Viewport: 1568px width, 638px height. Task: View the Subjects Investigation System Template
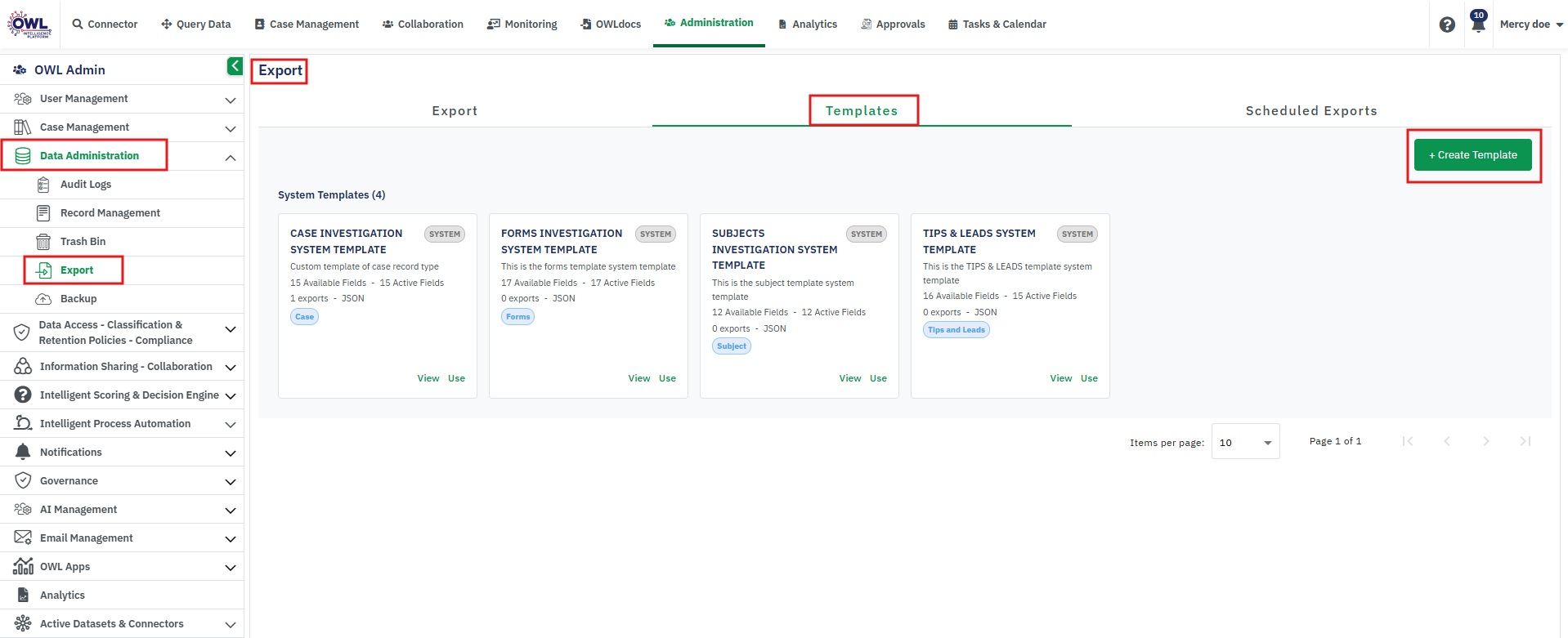point(850,378)
